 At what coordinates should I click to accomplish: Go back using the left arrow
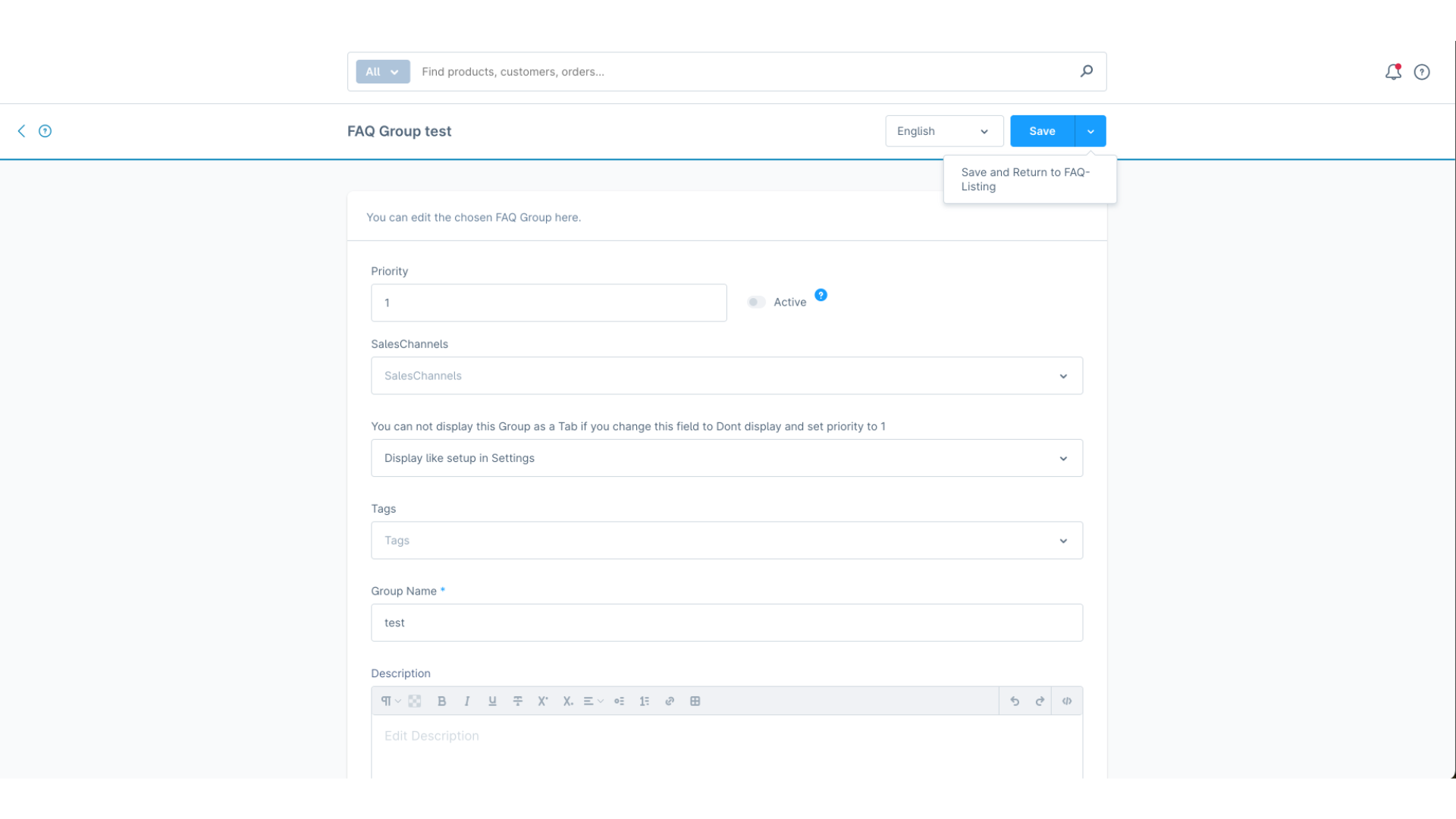point(21,131)
